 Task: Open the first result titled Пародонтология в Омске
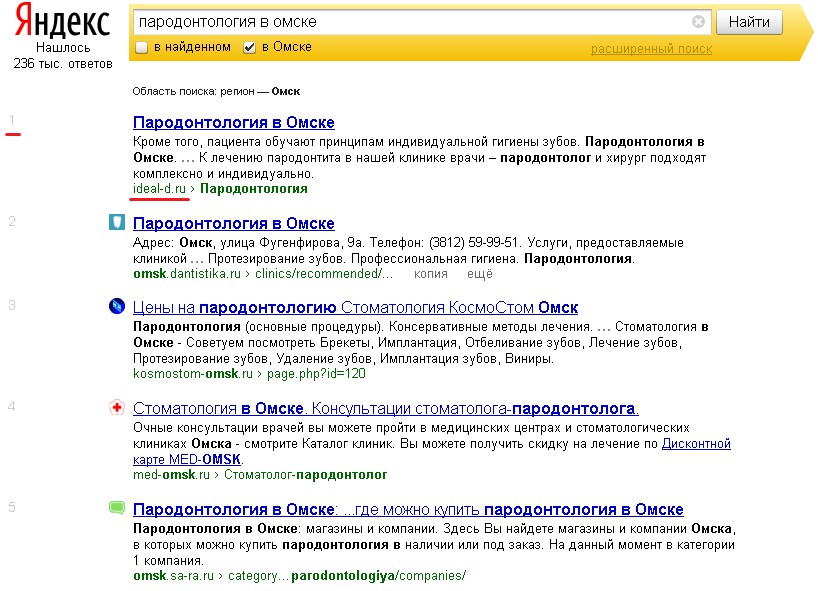(234, 123)
